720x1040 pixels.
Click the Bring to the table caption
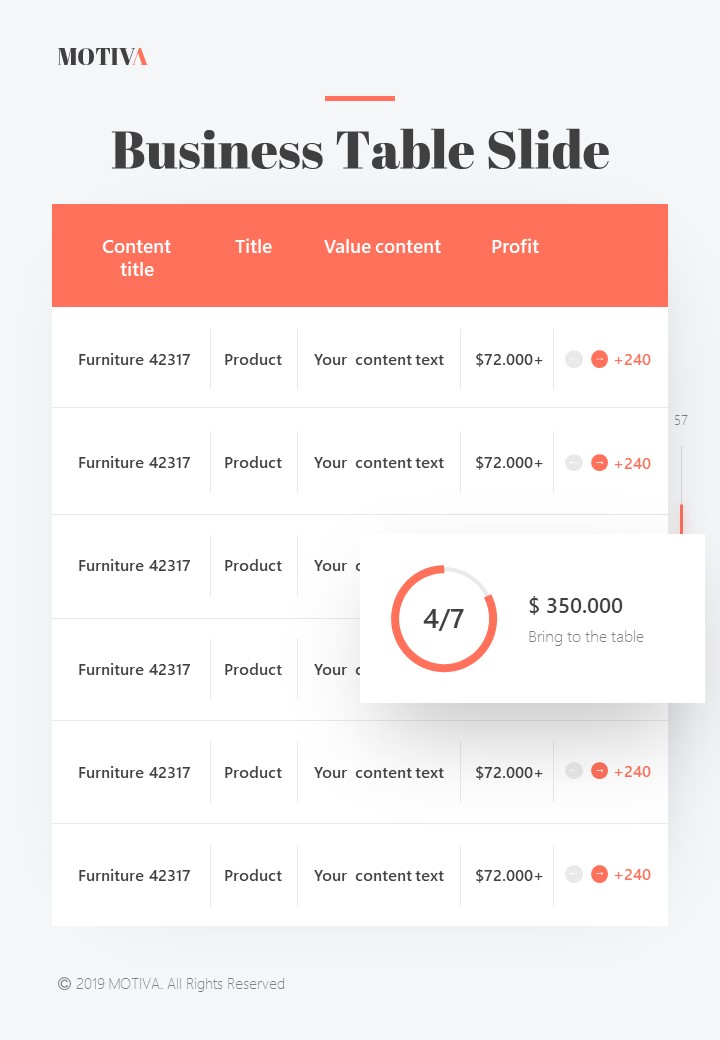coord(586,637)
